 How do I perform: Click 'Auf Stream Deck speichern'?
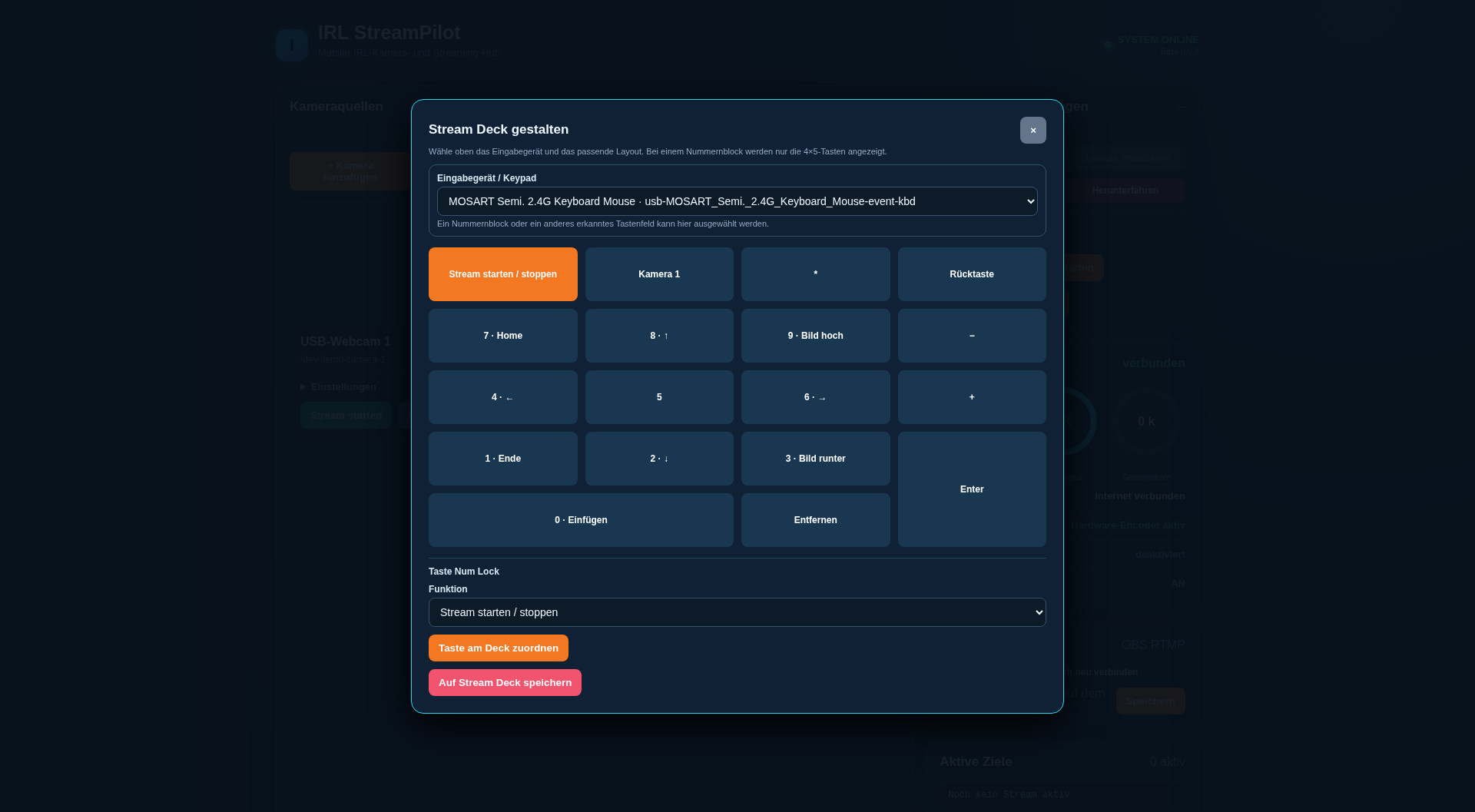pos(505,683)
